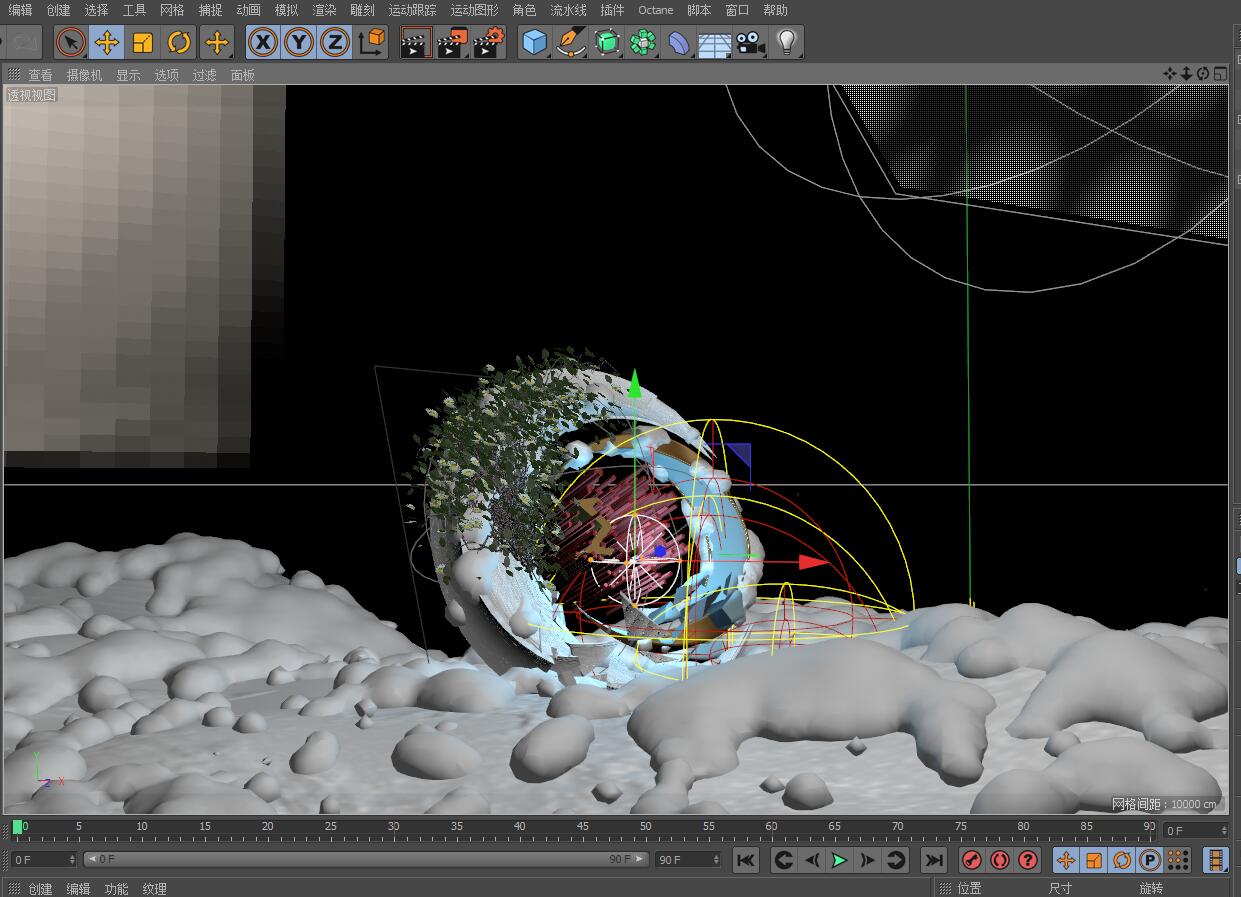The image size is (1241, 897).
Task: Go to next keyframe
Action: (896, 860)
